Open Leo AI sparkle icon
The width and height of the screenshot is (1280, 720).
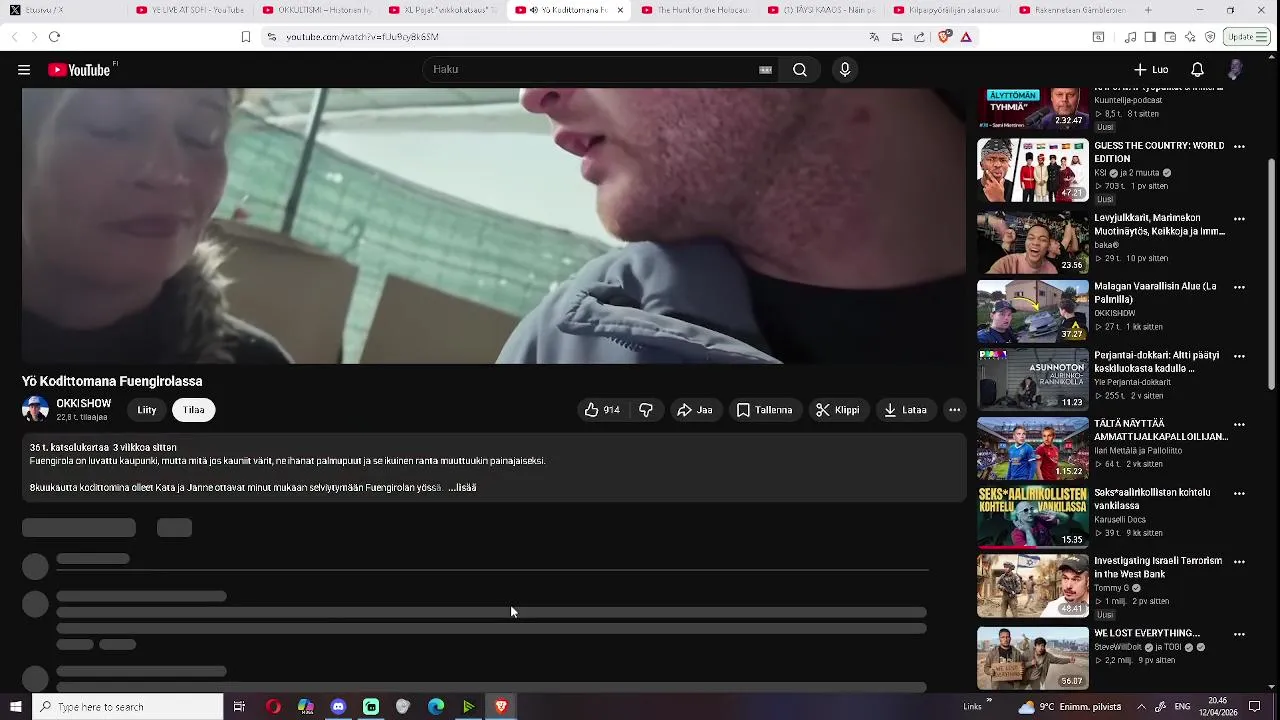point(1190,37)
